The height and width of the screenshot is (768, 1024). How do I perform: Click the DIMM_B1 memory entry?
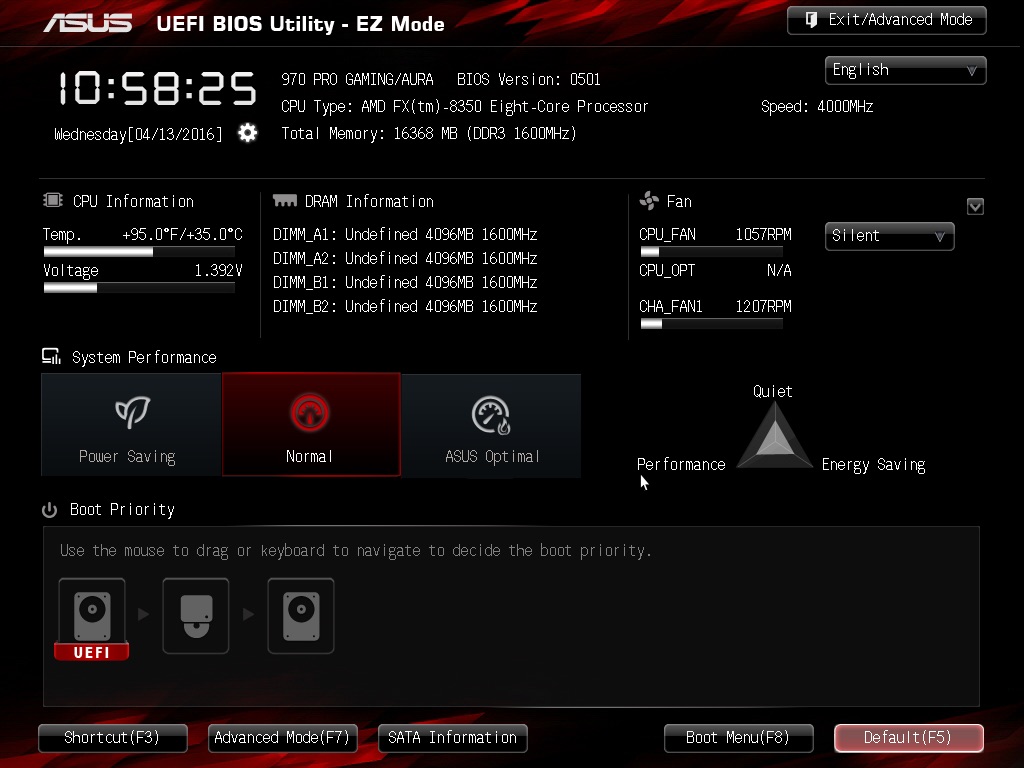click(405, 282)
